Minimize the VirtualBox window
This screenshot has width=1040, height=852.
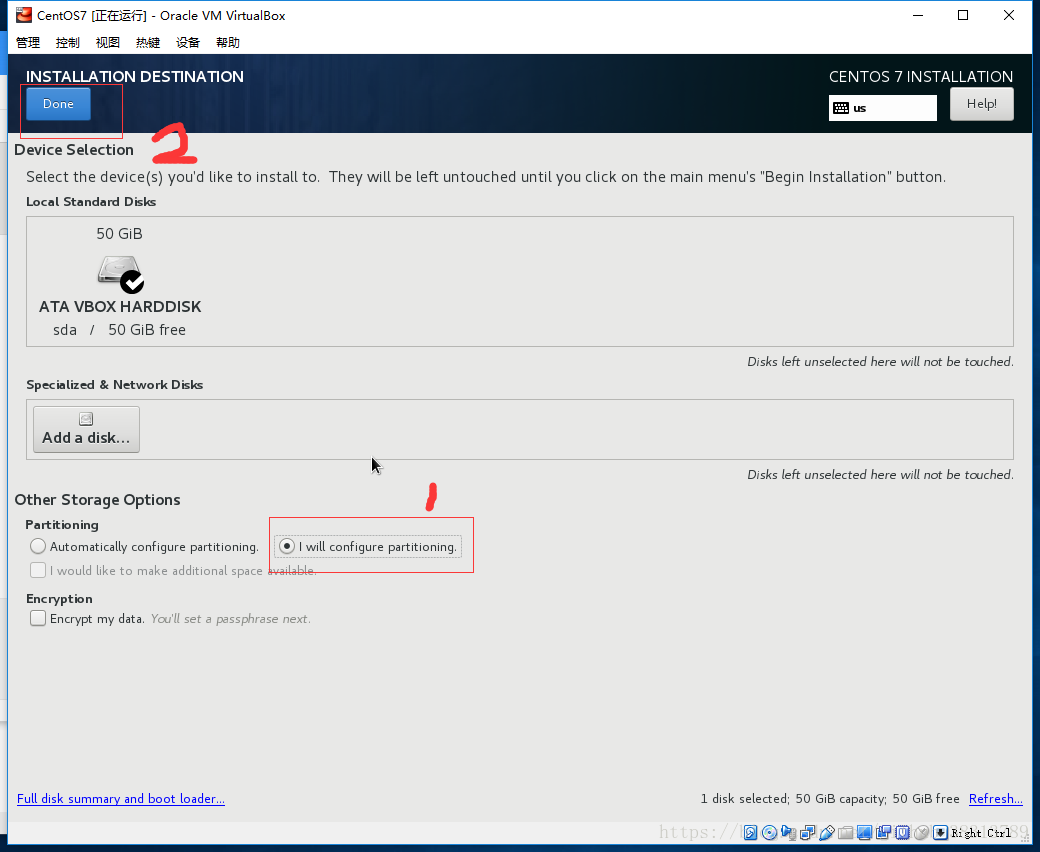918,15
